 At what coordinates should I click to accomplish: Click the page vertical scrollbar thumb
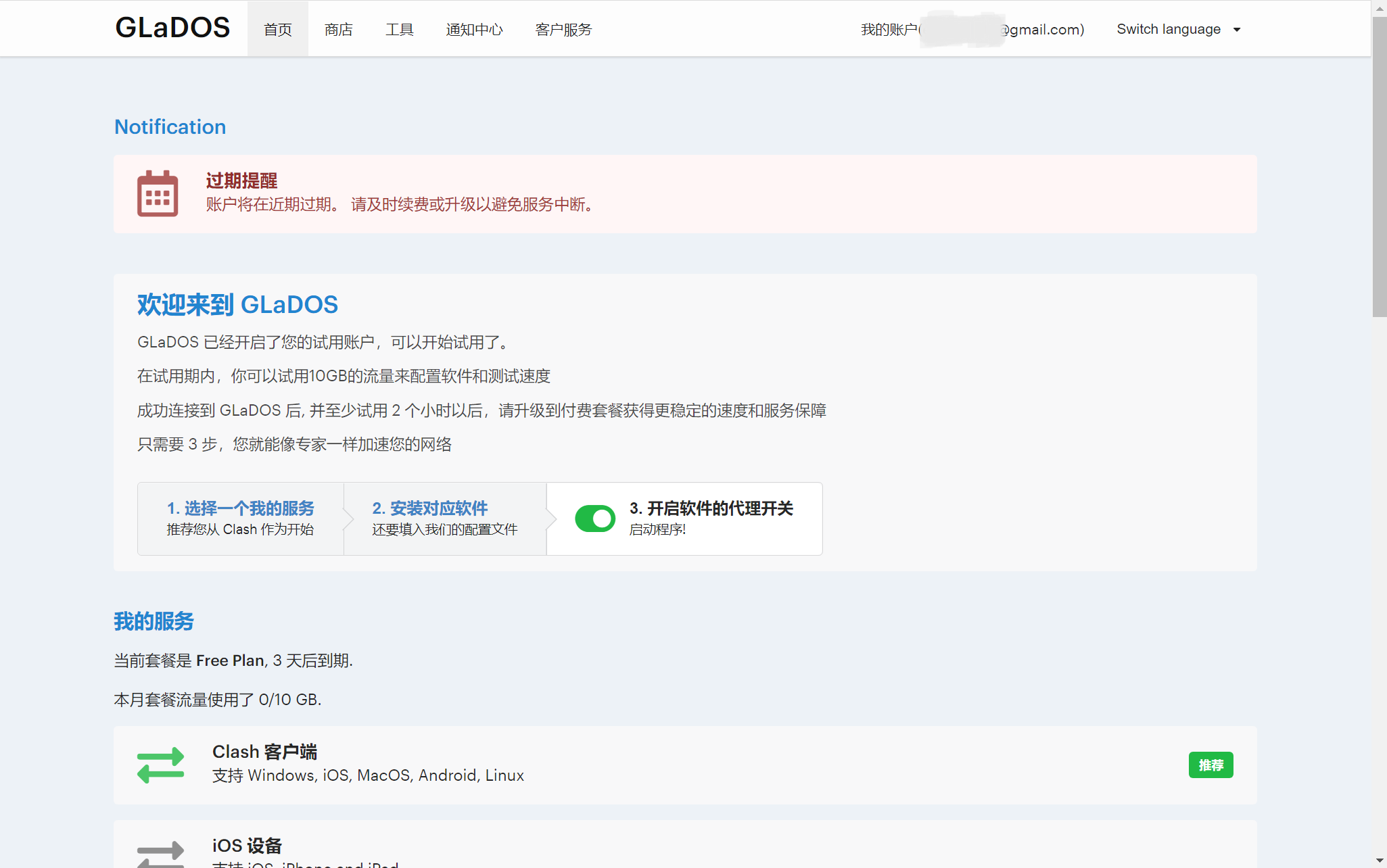click(x=1380, y=166)
